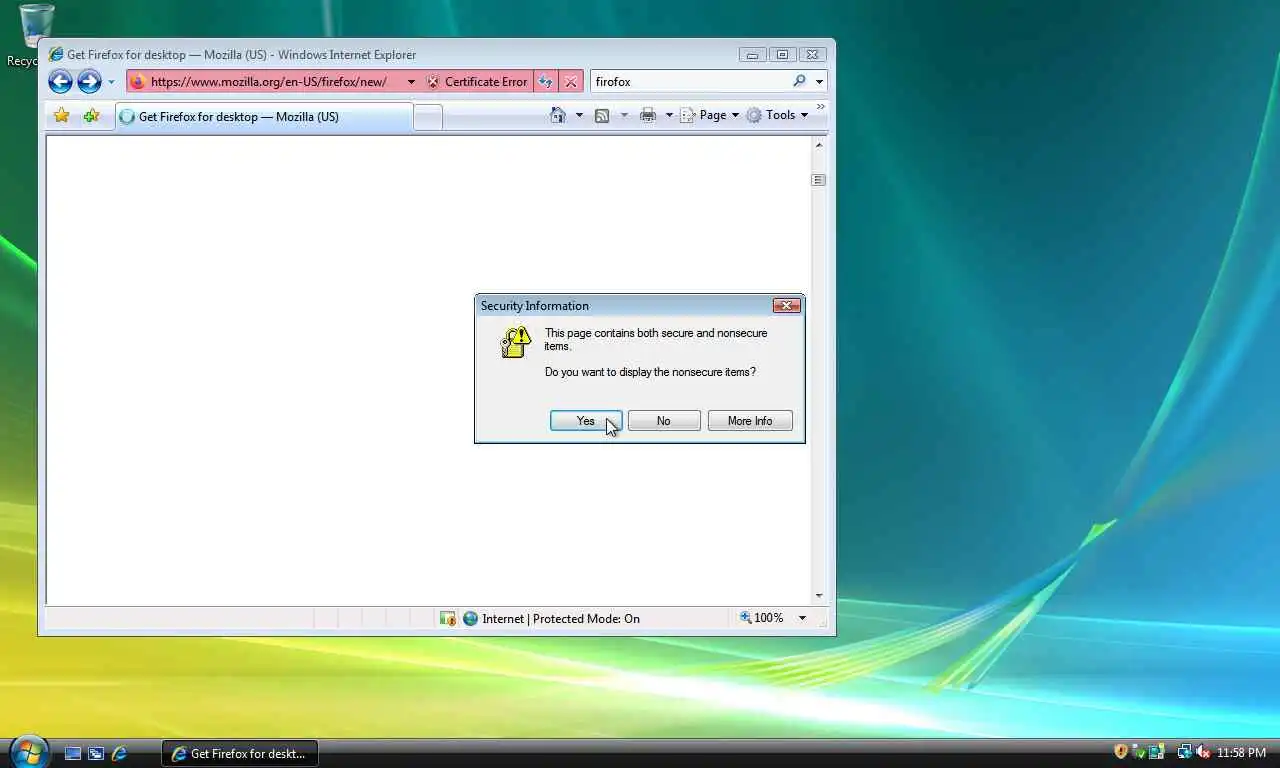Click the Home page icon
The height and width of the screenshot is (768, 1280).
(x=558, y=115)
